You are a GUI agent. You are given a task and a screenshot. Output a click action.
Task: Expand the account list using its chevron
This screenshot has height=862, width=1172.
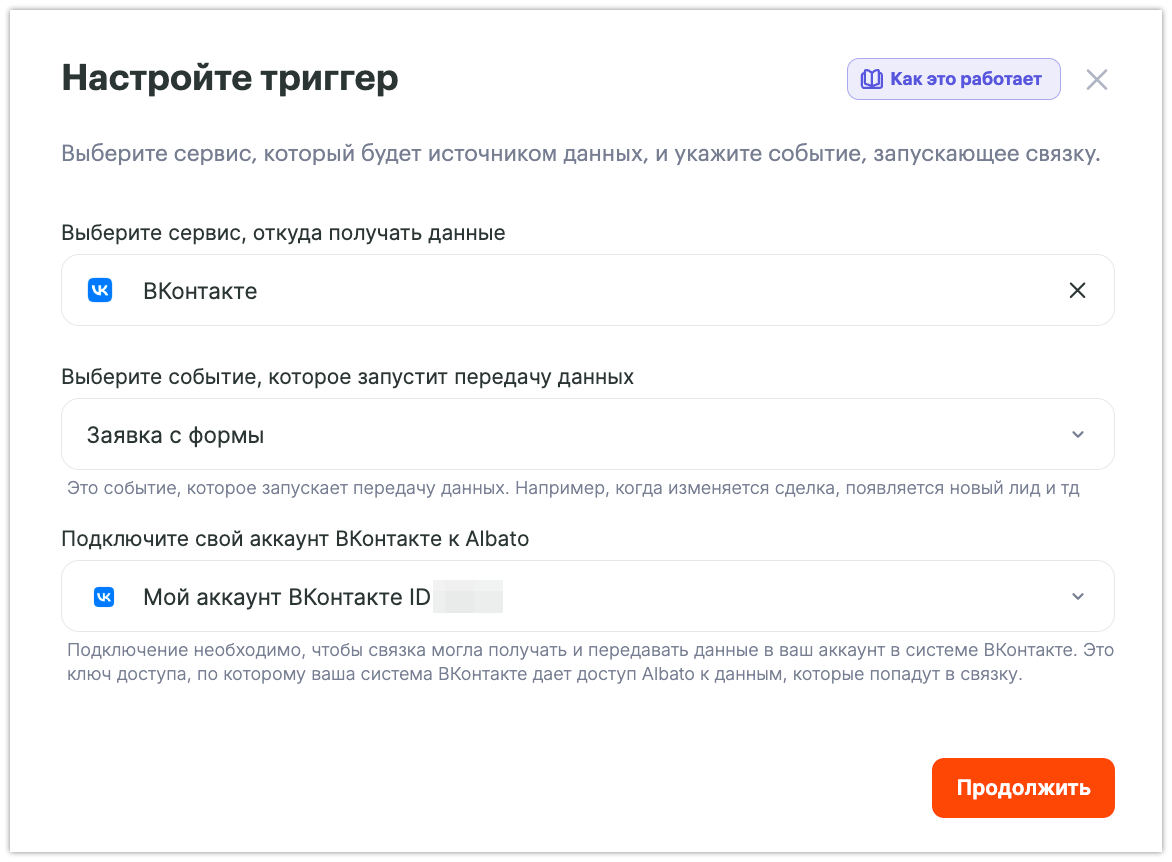pos(1077,597)
